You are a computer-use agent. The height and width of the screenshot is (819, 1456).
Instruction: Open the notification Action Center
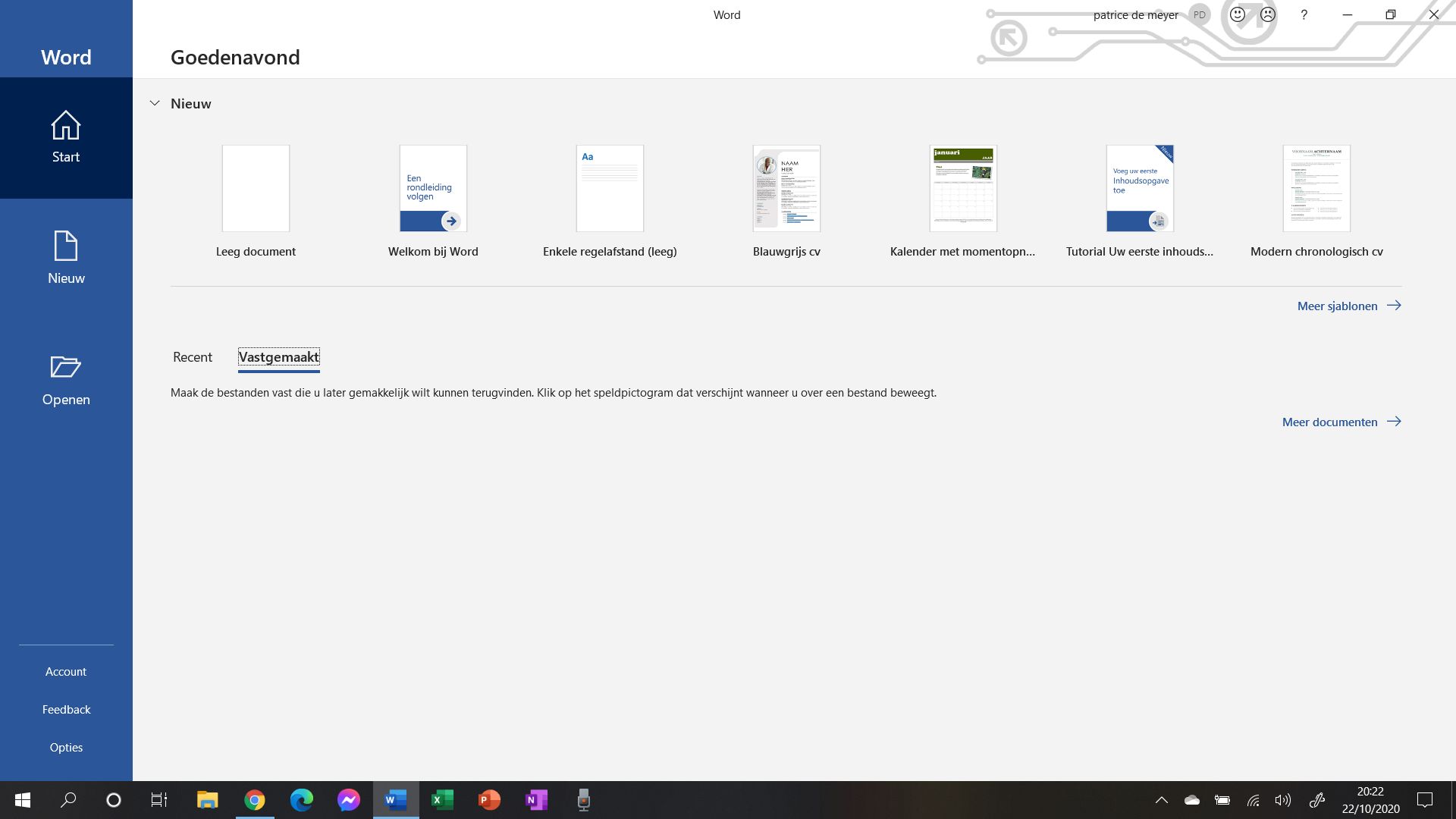[x=1425, y=800]
